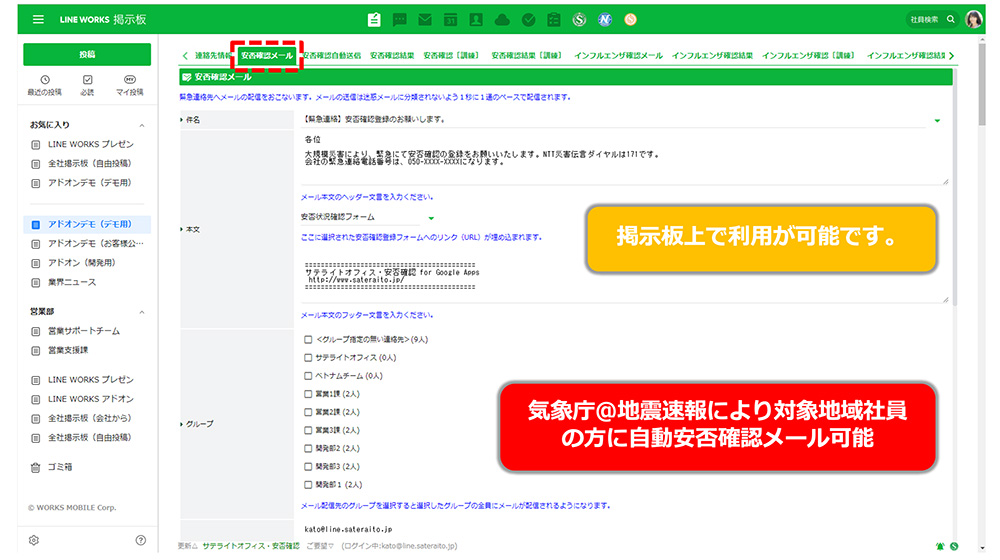
Task: Switch to the 安否確認メール tab
Action: 267,56
